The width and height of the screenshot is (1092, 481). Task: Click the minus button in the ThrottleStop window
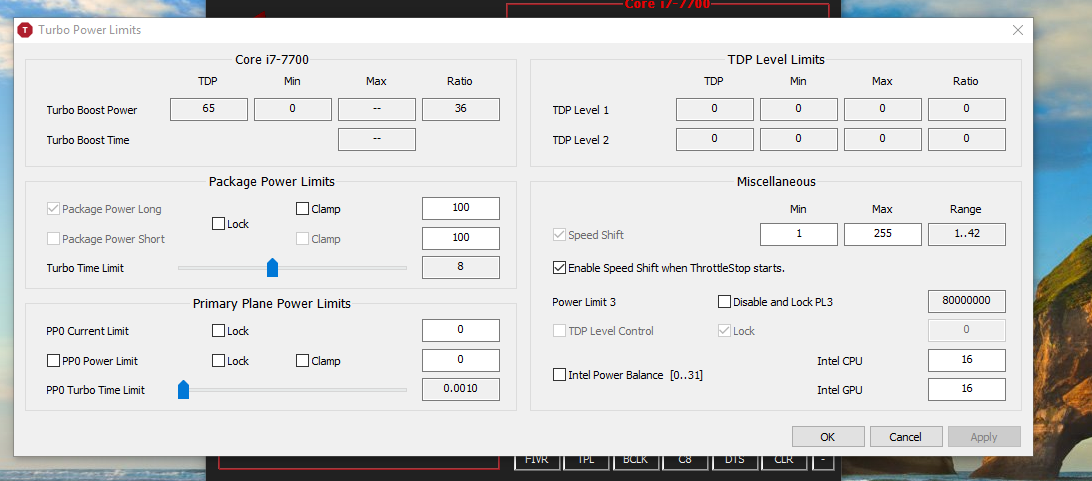point(822,462)
